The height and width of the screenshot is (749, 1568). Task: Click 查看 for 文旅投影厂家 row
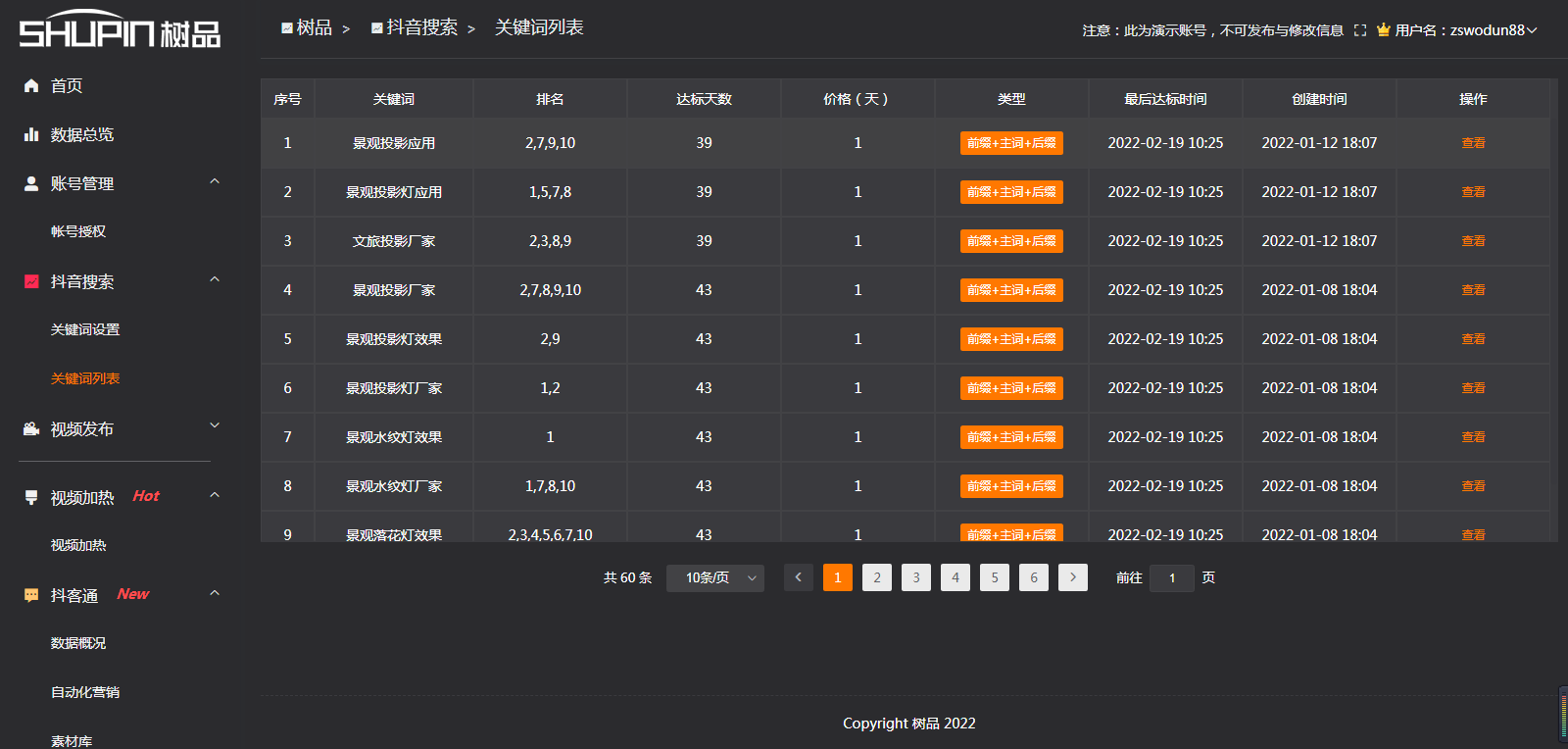(x=1473, y=241)
